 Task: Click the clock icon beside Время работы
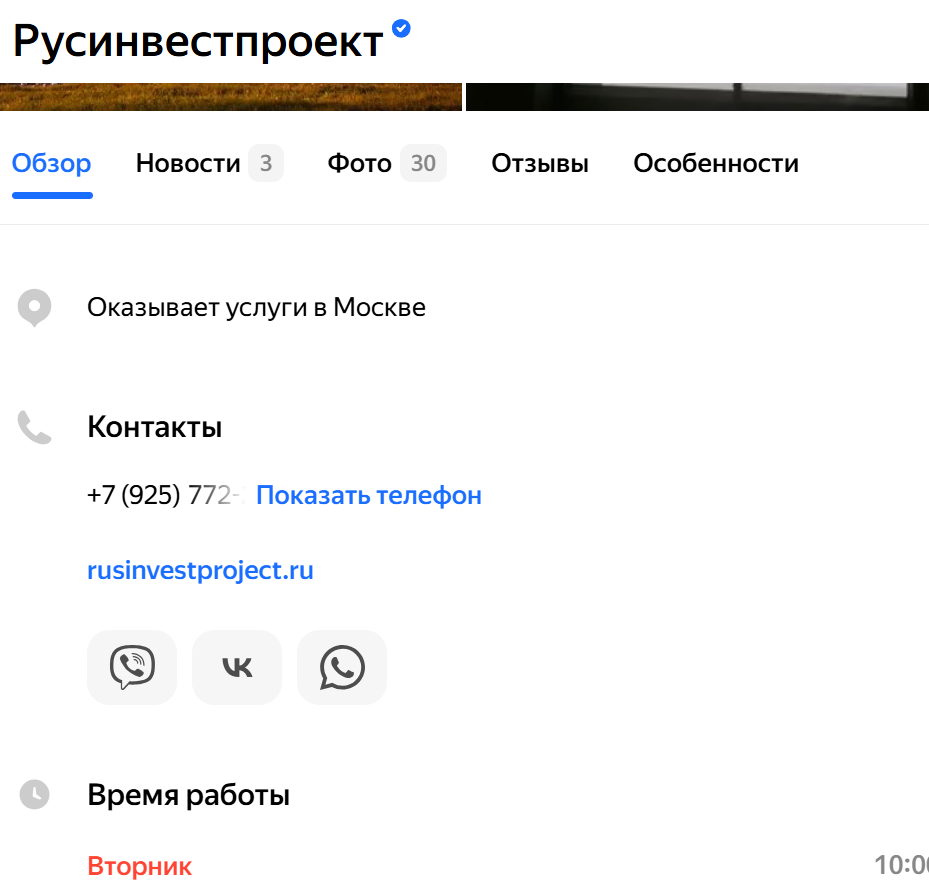[x=35, y=795]
